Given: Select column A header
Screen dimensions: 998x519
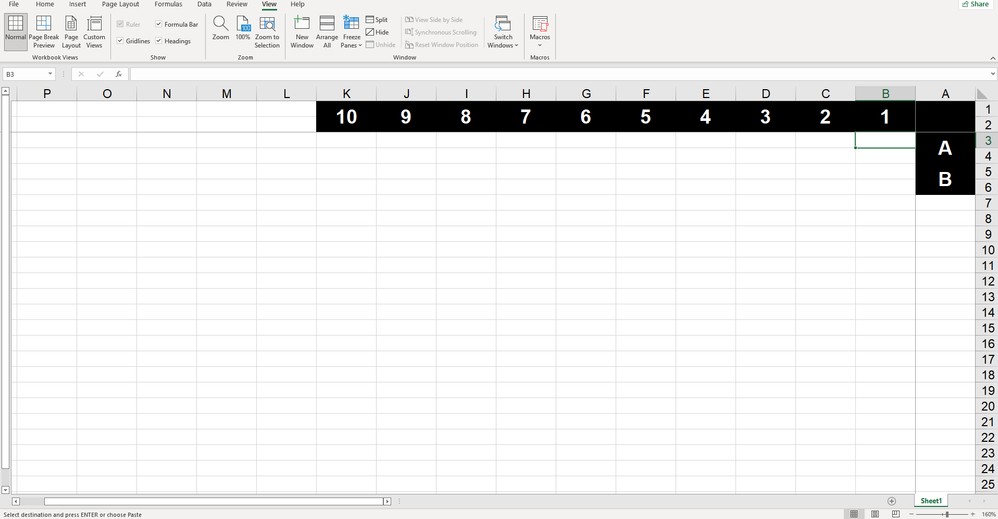Looking at the screenshot, I should tap(945, 94).
